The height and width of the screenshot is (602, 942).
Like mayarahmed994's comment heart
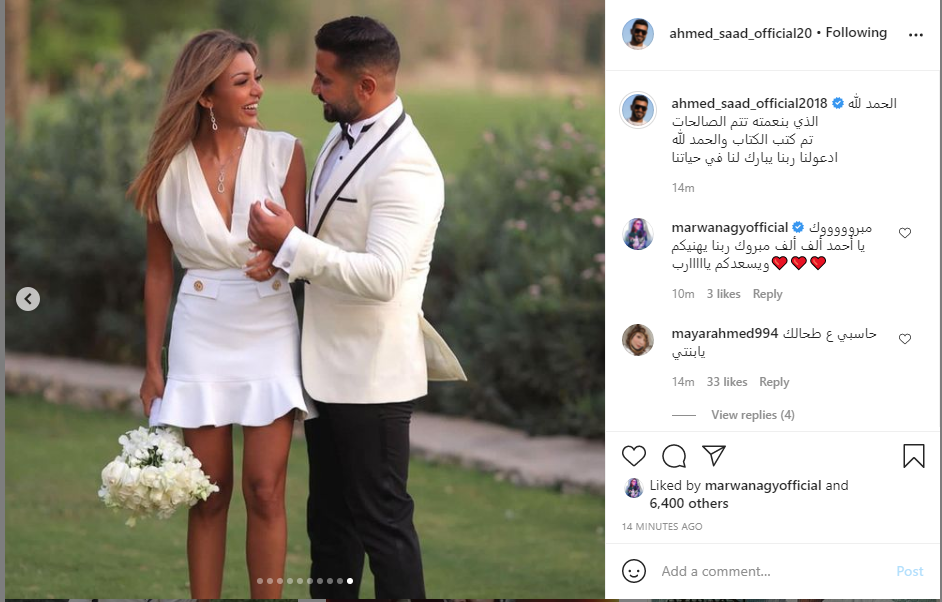[905, 339]
